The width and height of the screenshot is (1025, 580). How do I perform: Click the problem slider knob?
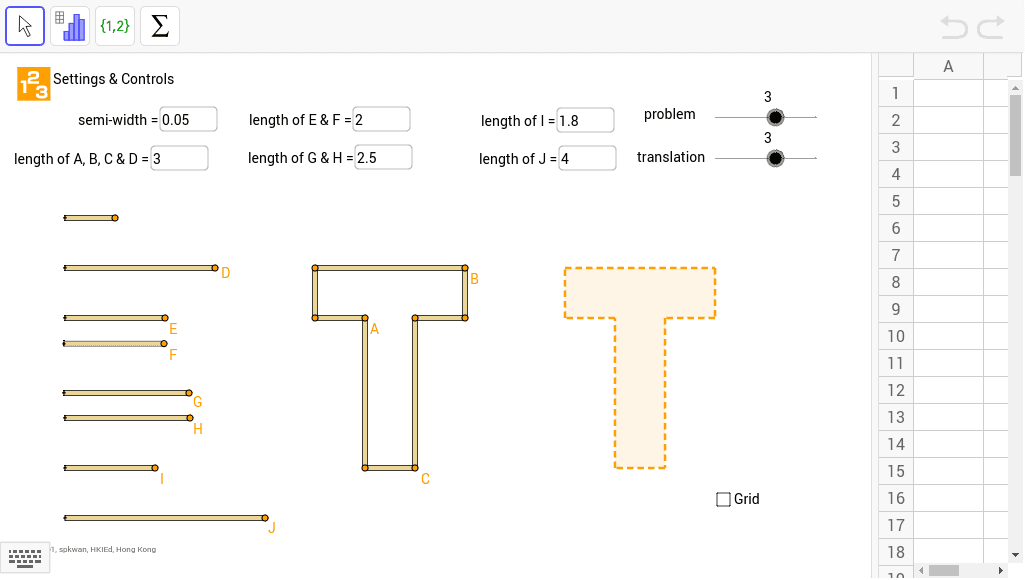pos(775,117)
